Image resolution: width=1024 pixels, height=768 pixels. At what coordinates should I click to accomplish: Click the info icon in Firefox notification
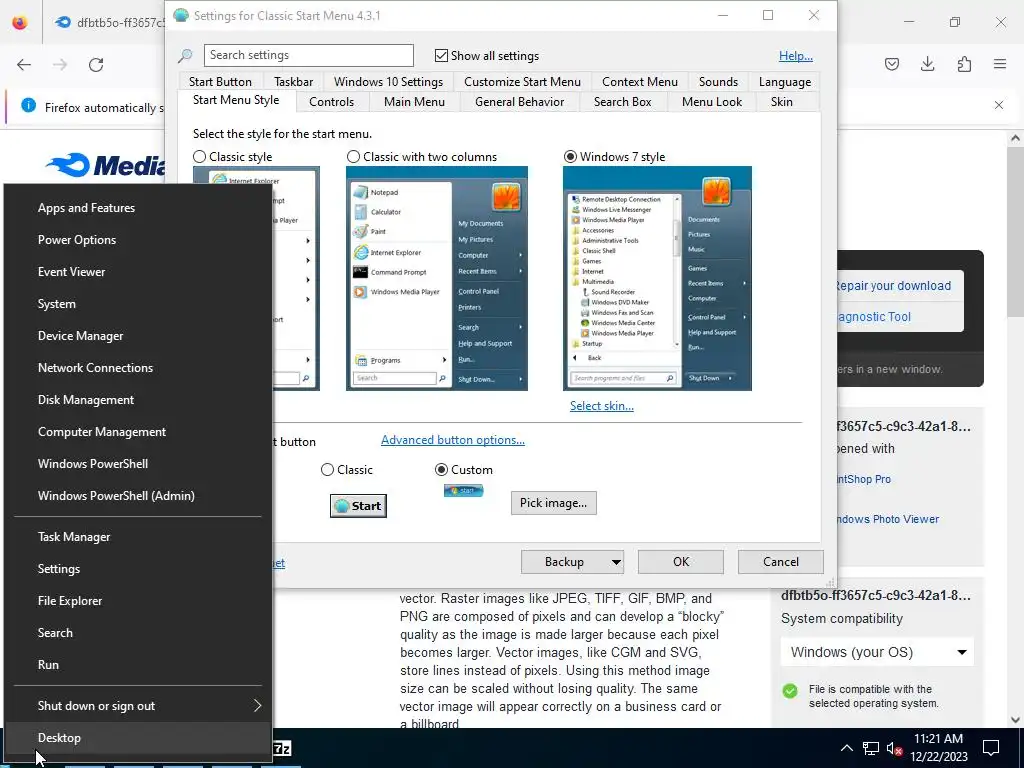tap(28, 105)
